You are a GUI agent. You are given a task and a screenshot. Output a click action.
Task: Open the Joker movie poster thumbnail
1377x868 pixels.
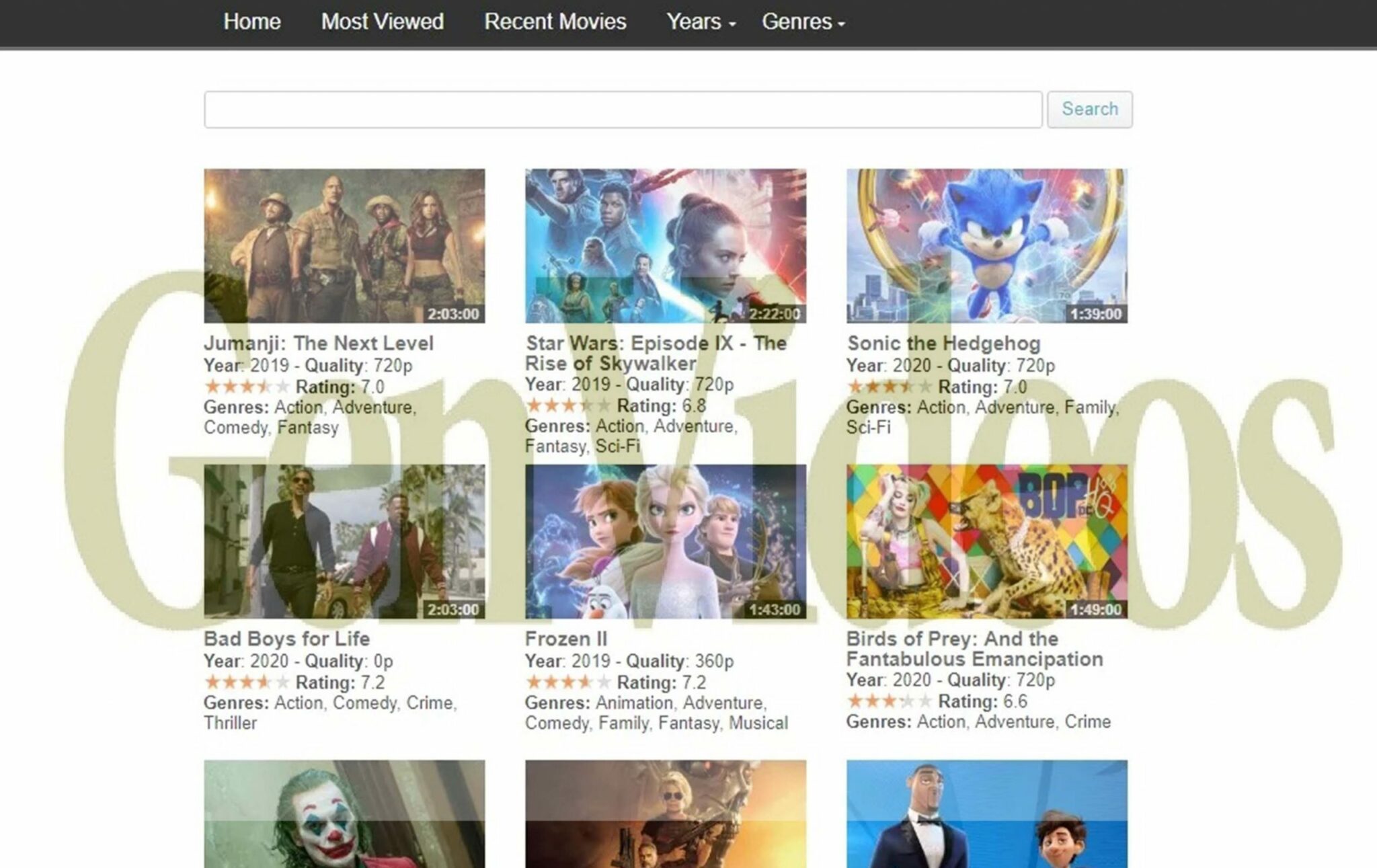[344, 814]
